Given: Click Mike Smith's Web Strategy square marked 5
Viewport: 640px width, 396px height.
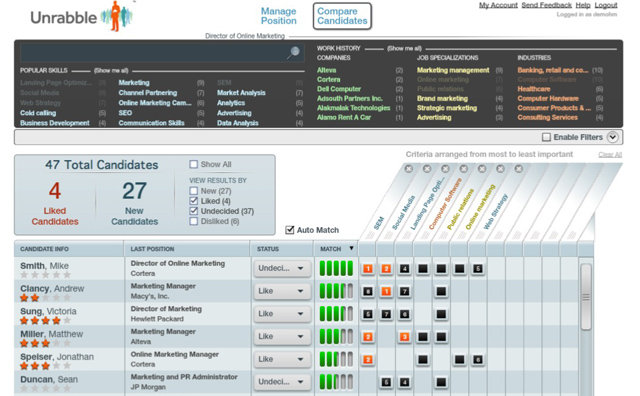Looking at the screenshot, I should 478,269.
